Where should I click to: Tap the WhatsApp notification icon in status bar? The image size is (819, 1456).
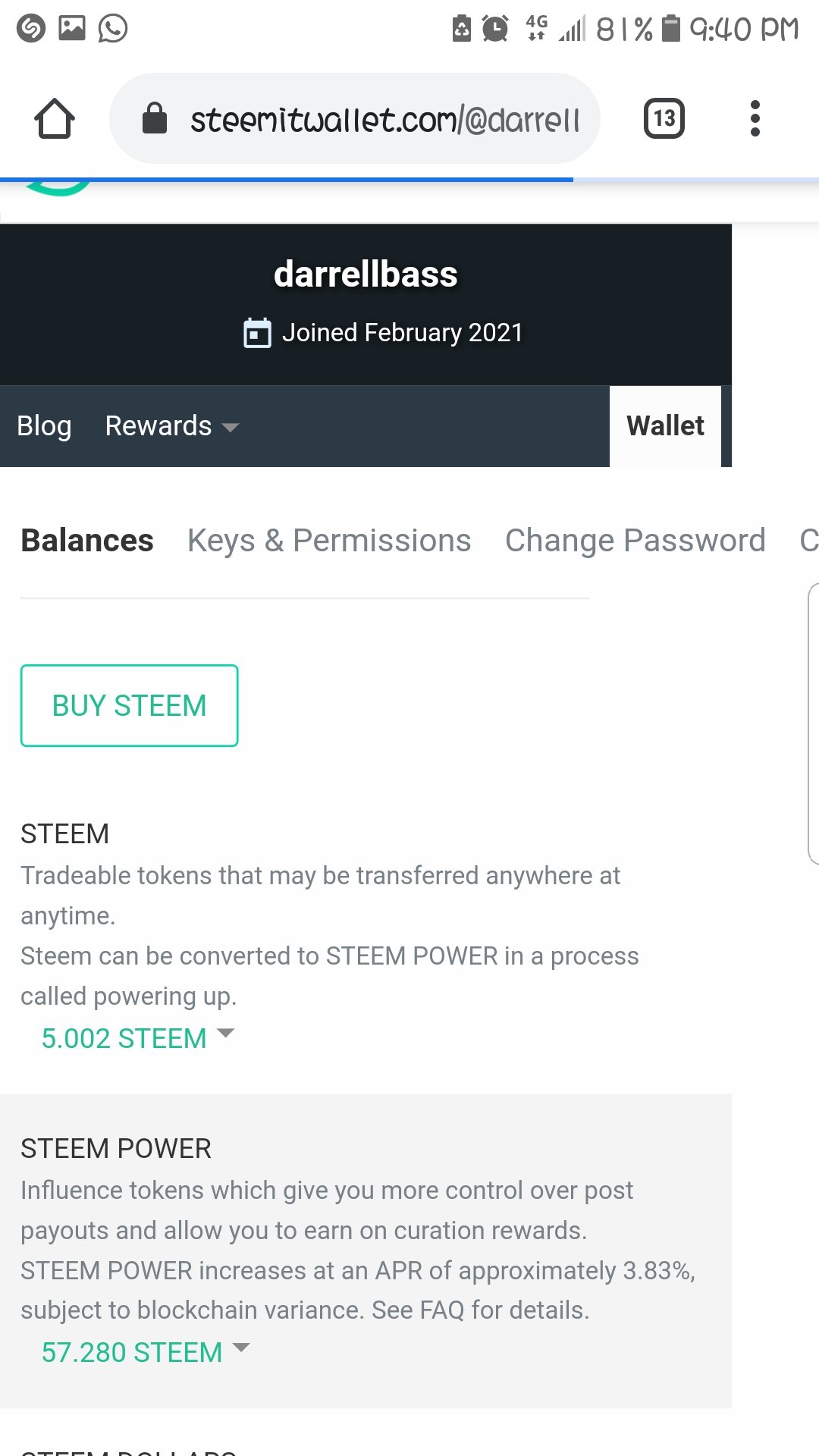[113, 29]
